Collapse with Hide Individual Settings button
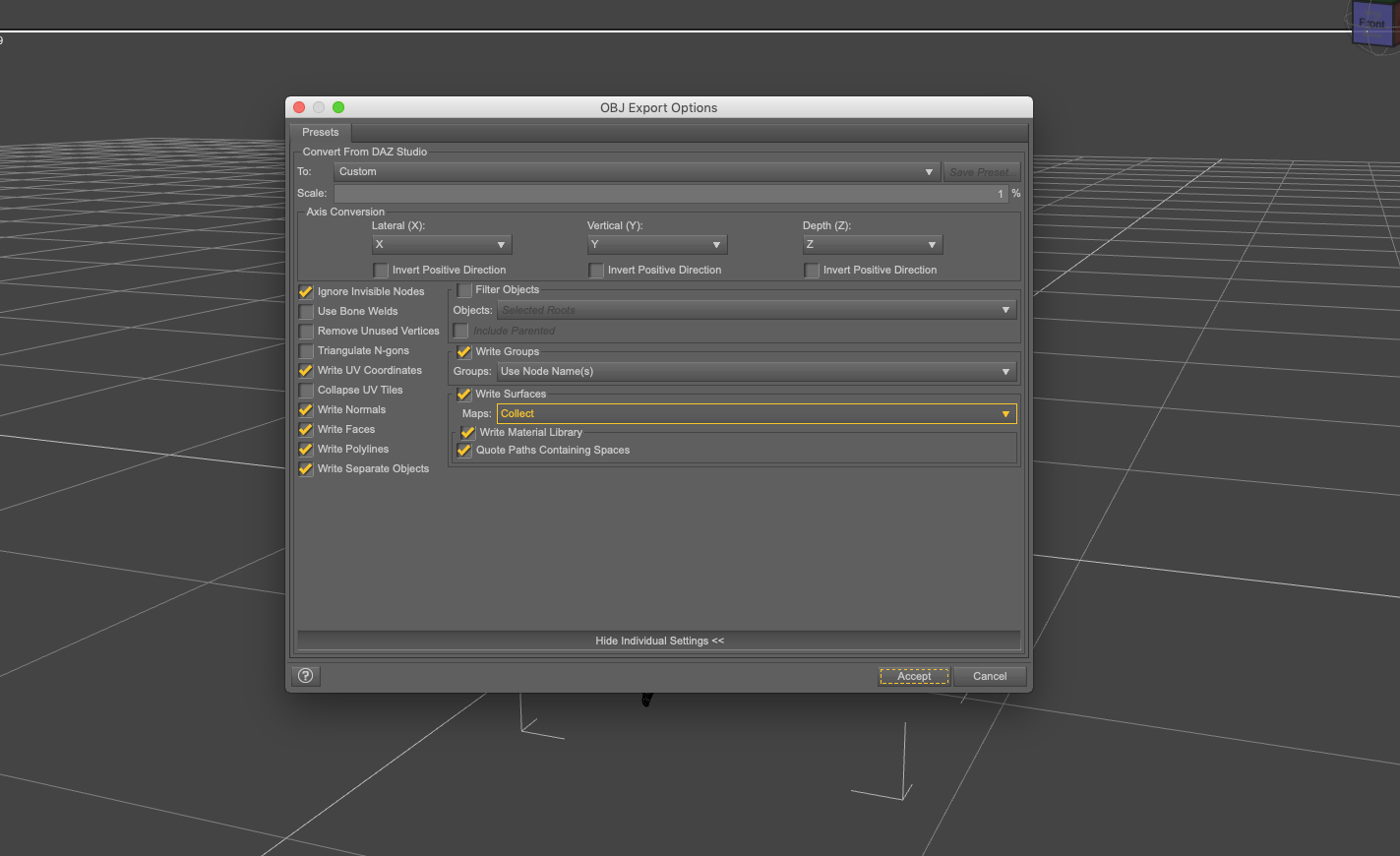 [658, 641]
